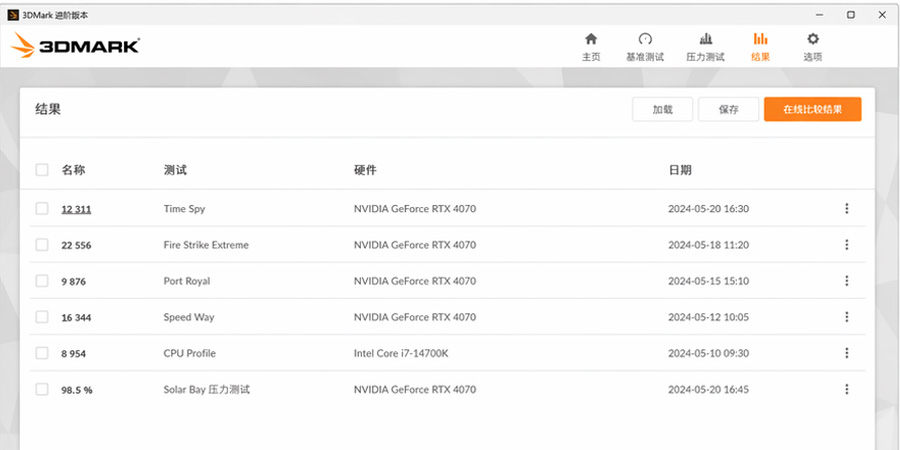
Task: Open the Solar Bay row's more-options menu
Action: pos(846,389)
